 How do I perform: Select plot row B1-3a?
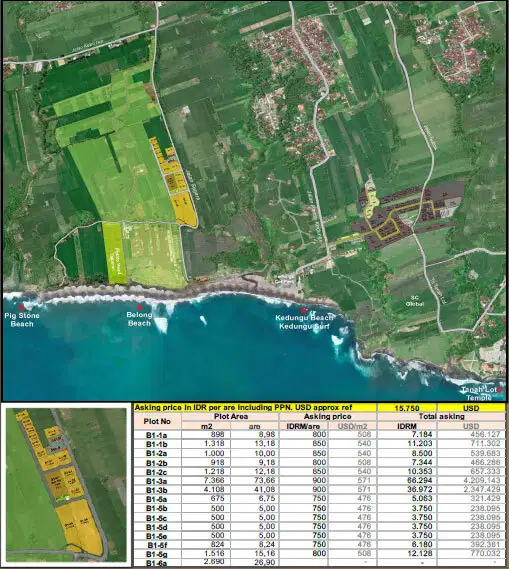pos(319,481)
